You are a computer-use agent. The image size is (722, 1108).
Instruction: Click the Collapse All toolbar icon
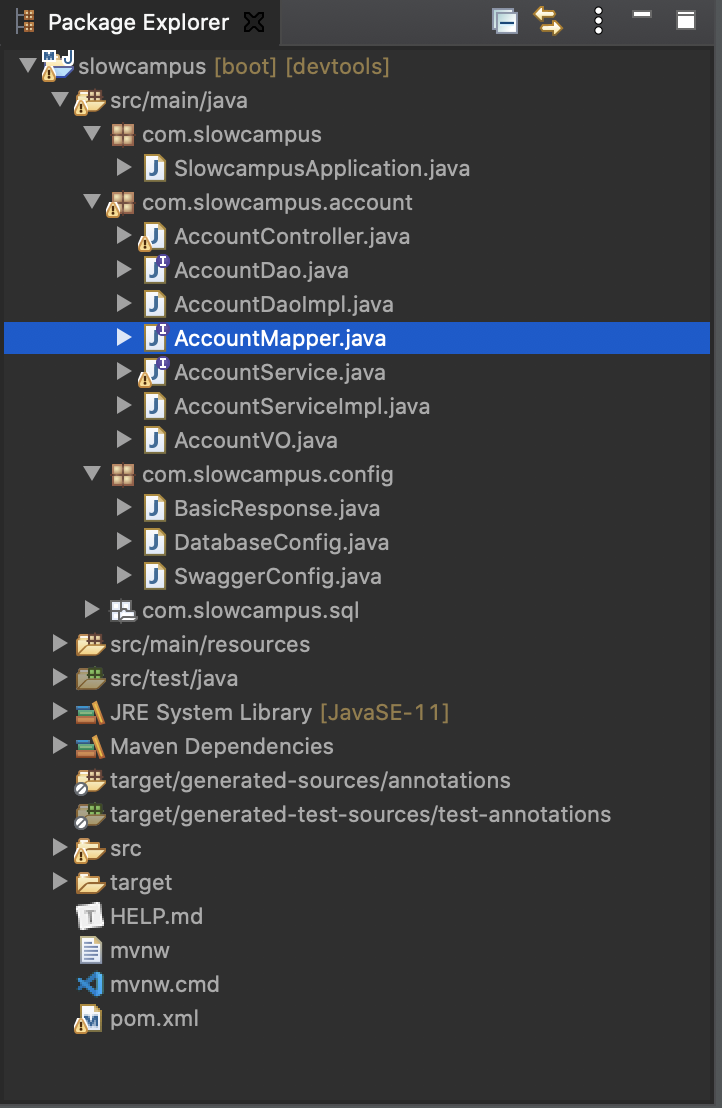pos(504,21)
